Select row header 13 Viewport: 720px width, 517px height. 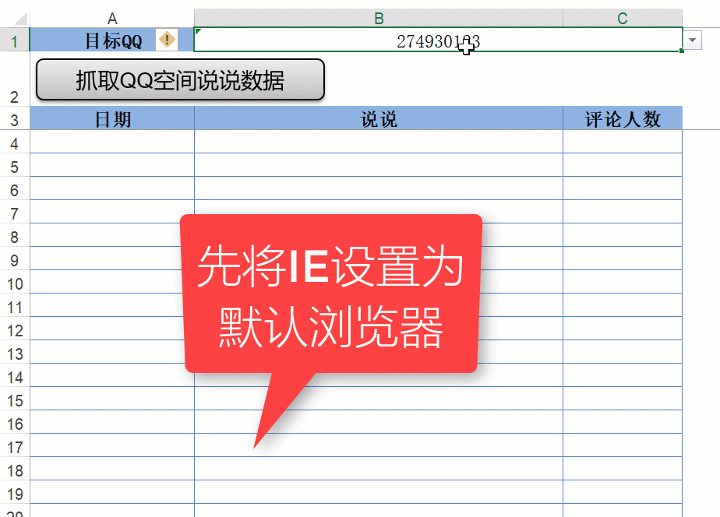(14, 354)
